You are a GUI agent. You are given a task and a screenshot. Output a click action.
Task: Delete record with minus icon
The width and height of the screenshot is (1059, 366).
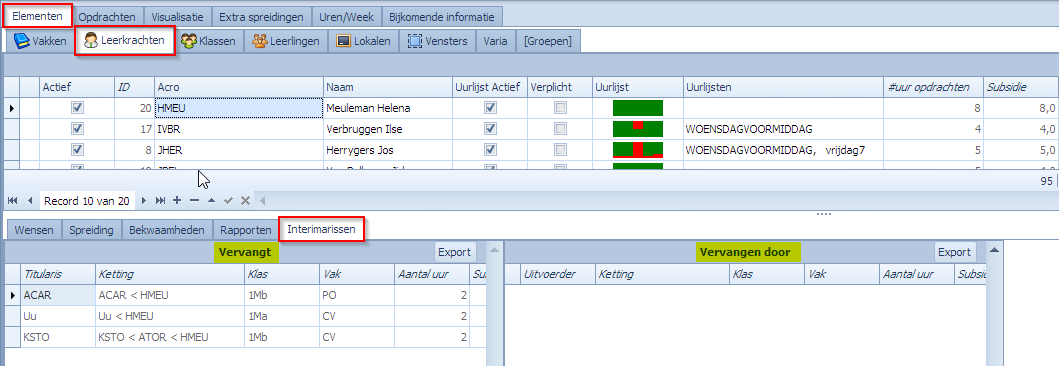[194, 201]
